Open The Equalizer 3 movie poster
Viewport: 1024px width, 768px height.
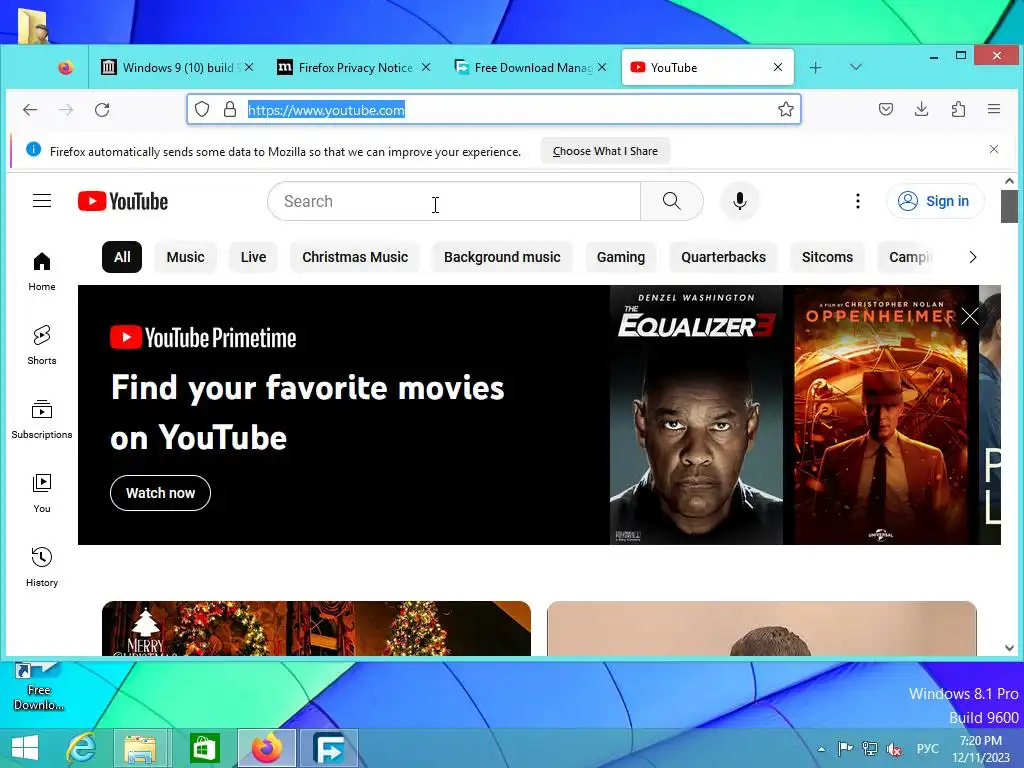pos(696,415)
